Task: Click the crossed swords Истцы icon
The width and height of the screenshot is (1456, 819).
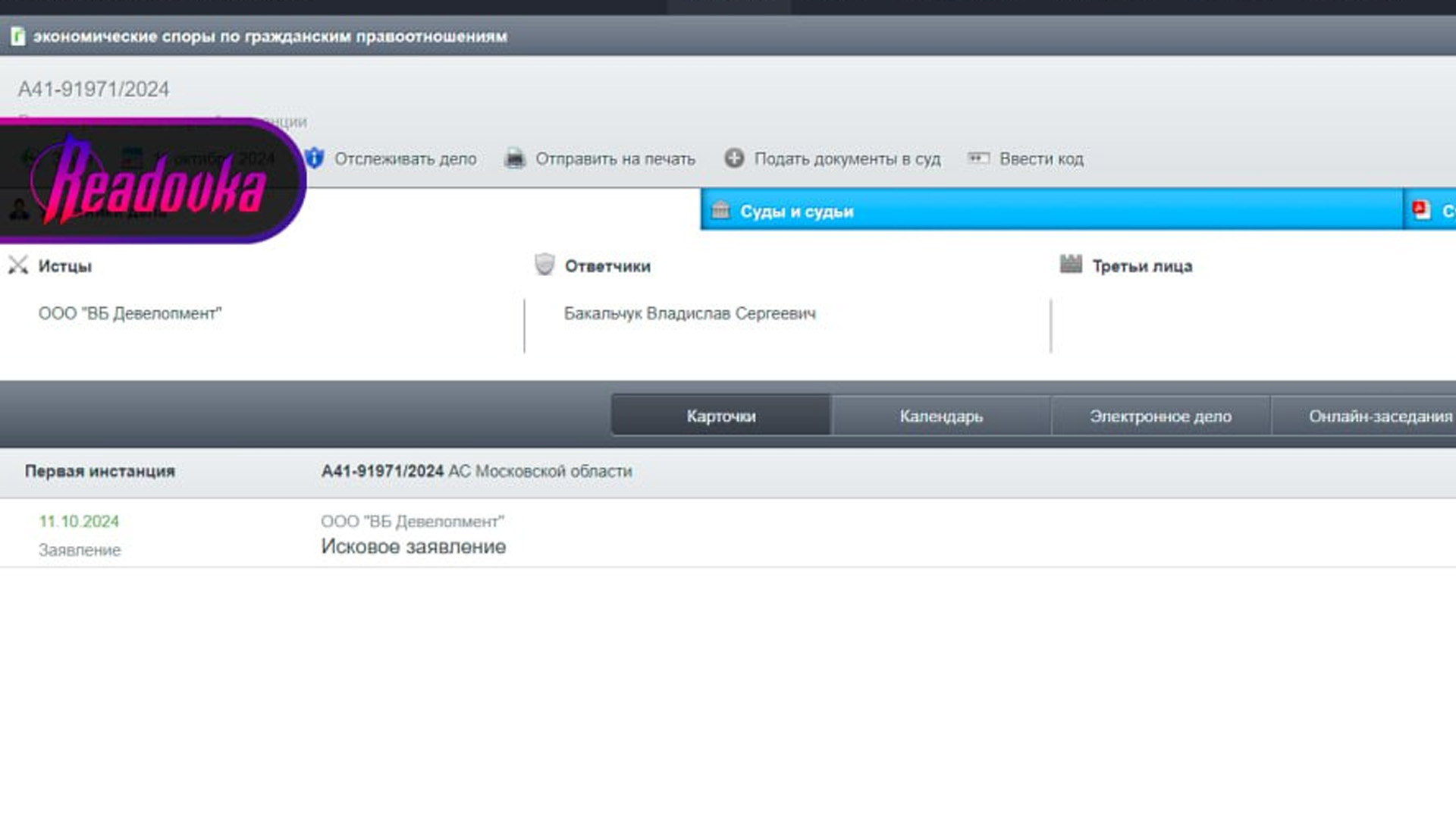Action: (x=18, y=265)
